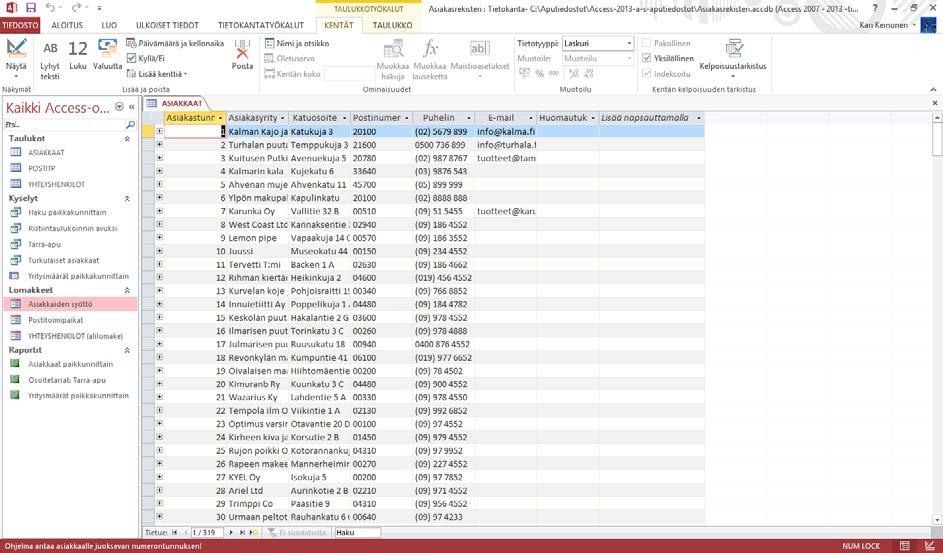Switch to TIETOKANTATYÖKALUT ribbon tab
The image size is (943, 553).
(260, 25)
